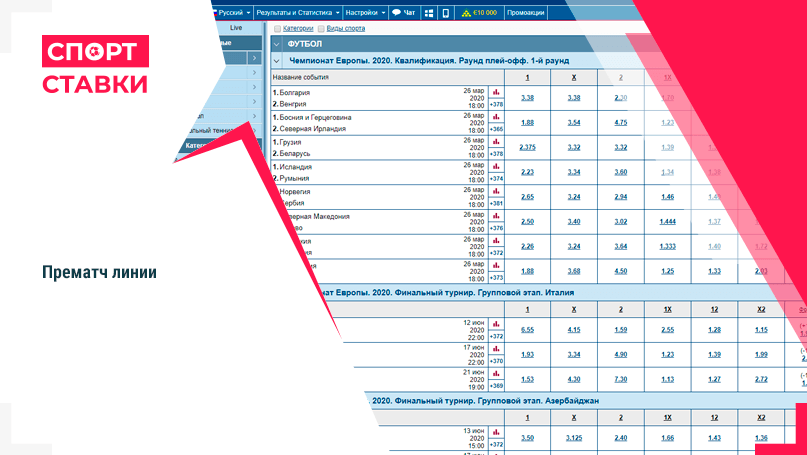807x455 pixels.
Task: Pick odds 6.55 in the 12 июн row
Action: pos(528,330)
